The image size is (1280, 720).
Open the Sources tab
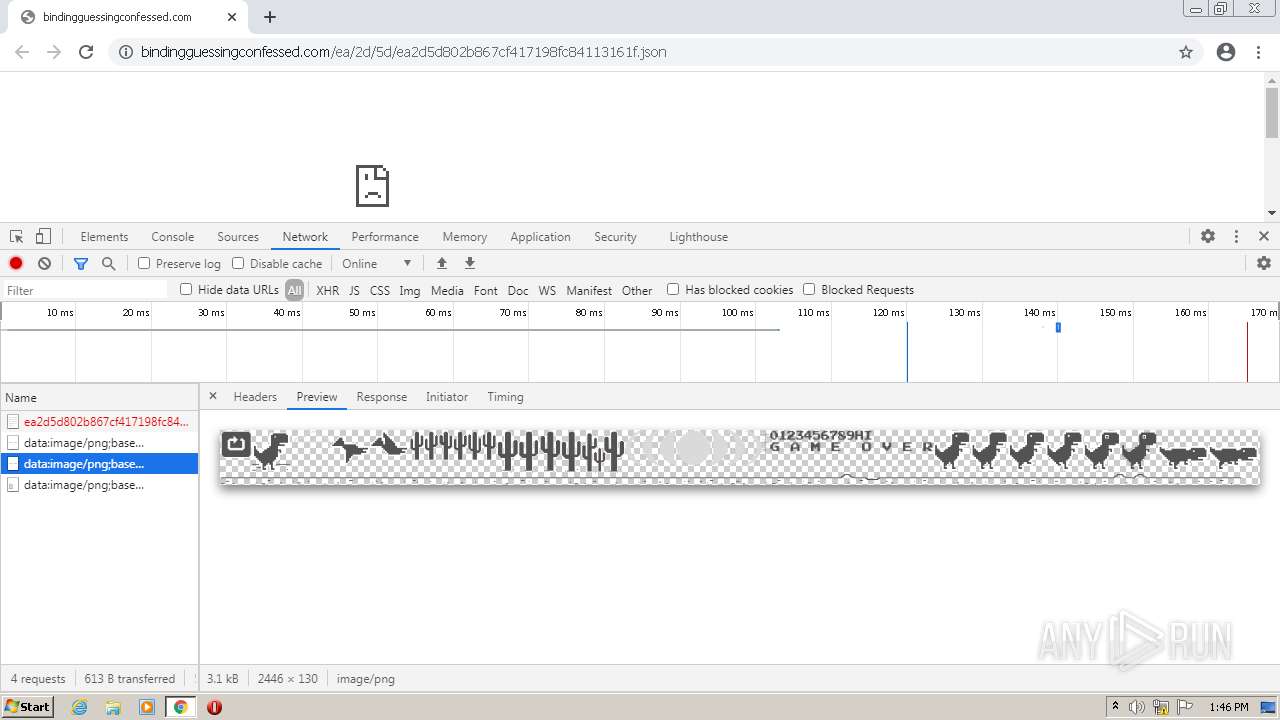[238, 237]
